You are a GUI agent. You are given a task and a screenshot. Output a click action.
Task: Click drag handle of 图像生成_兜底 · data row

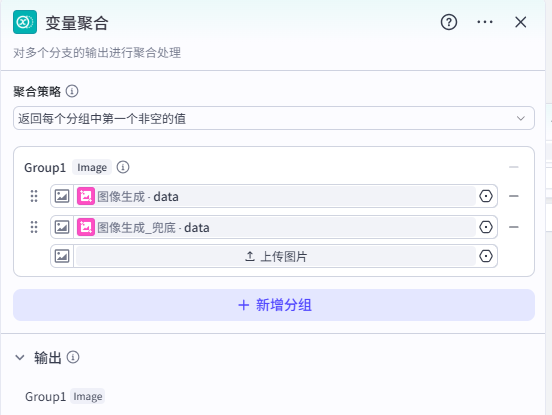(34, 227)
